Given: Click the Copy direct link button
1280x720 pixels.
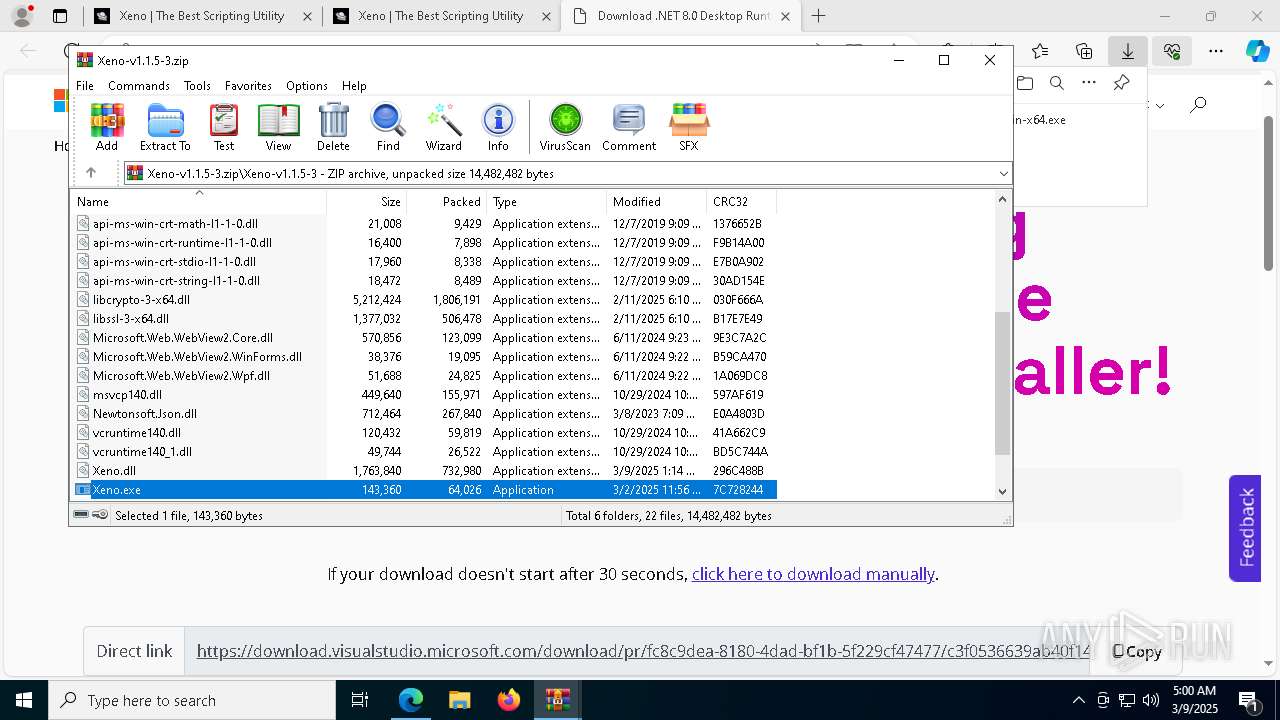Looking at the screenshot, I should [x=1137, y=651].
